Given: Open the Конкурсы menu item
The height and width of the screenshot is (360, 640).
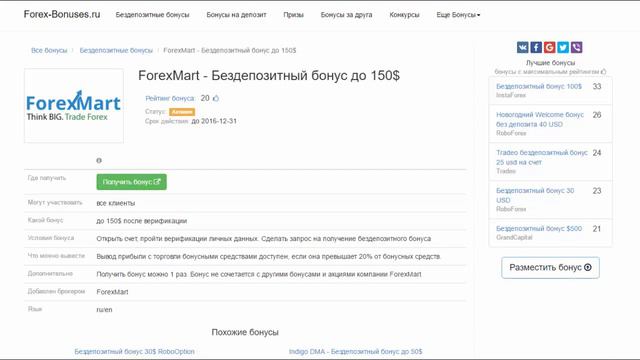Looking at the screenshot, I should pos(404,15).
